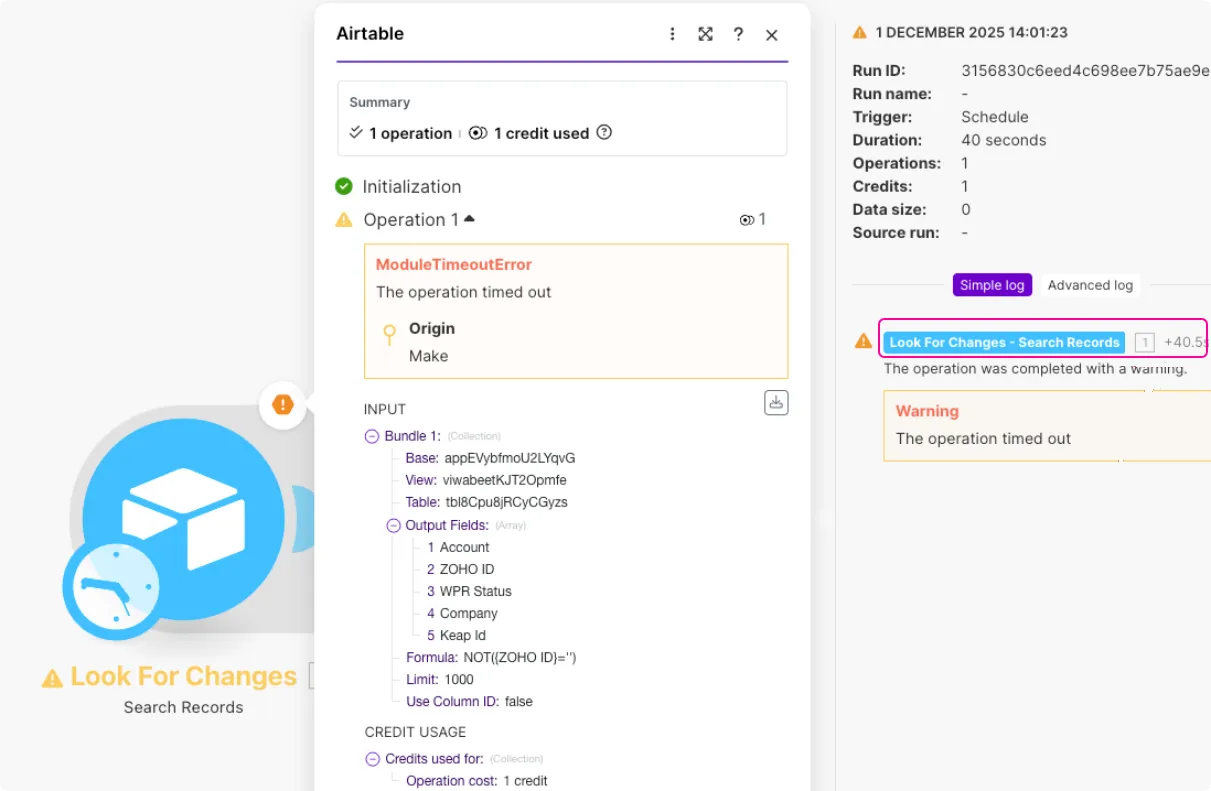
Task: Click the credit usage help question icon
Action: (604, 132)
